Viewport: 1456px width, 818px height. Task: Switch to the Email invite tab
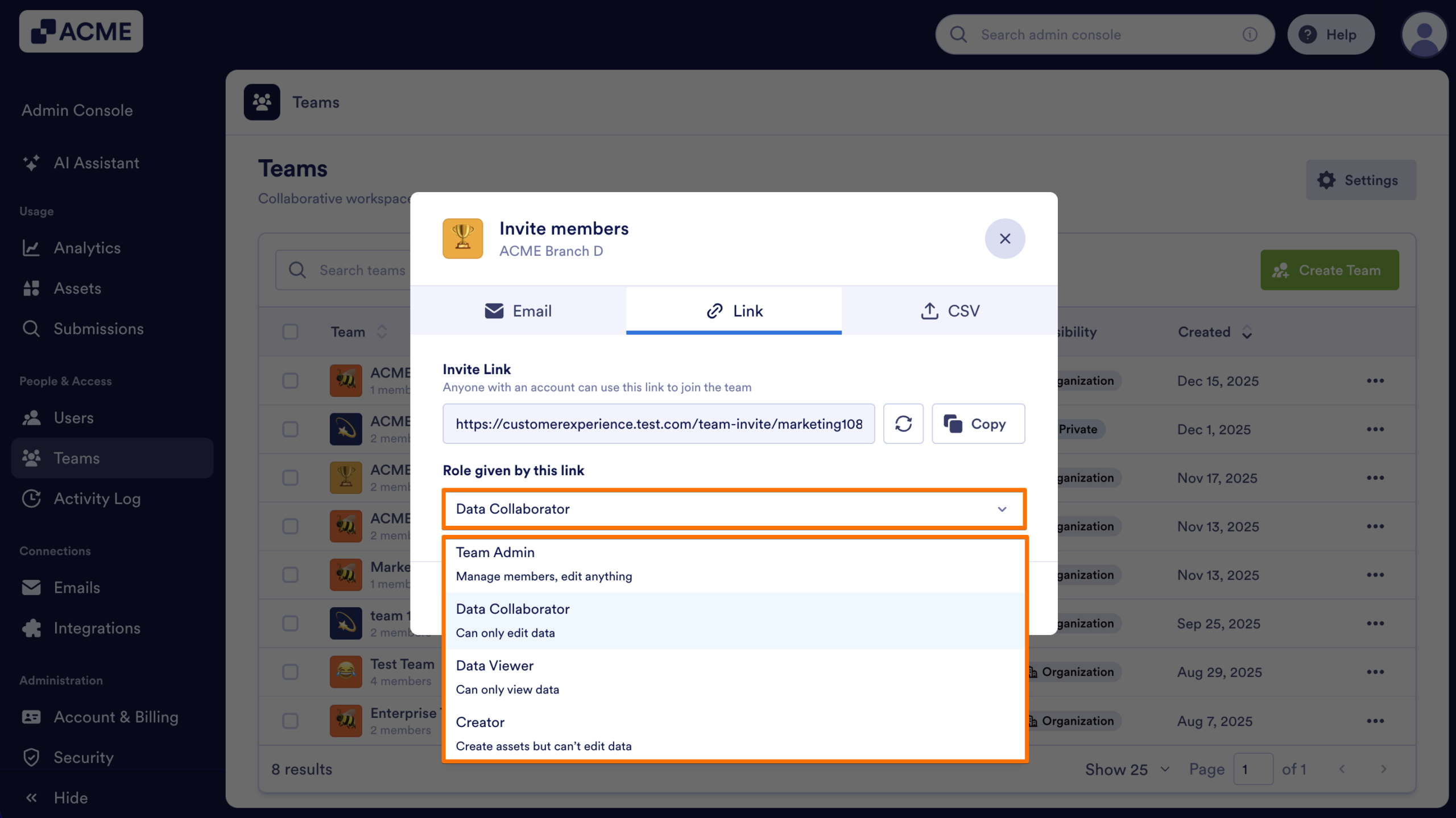[x=518, y=311]
